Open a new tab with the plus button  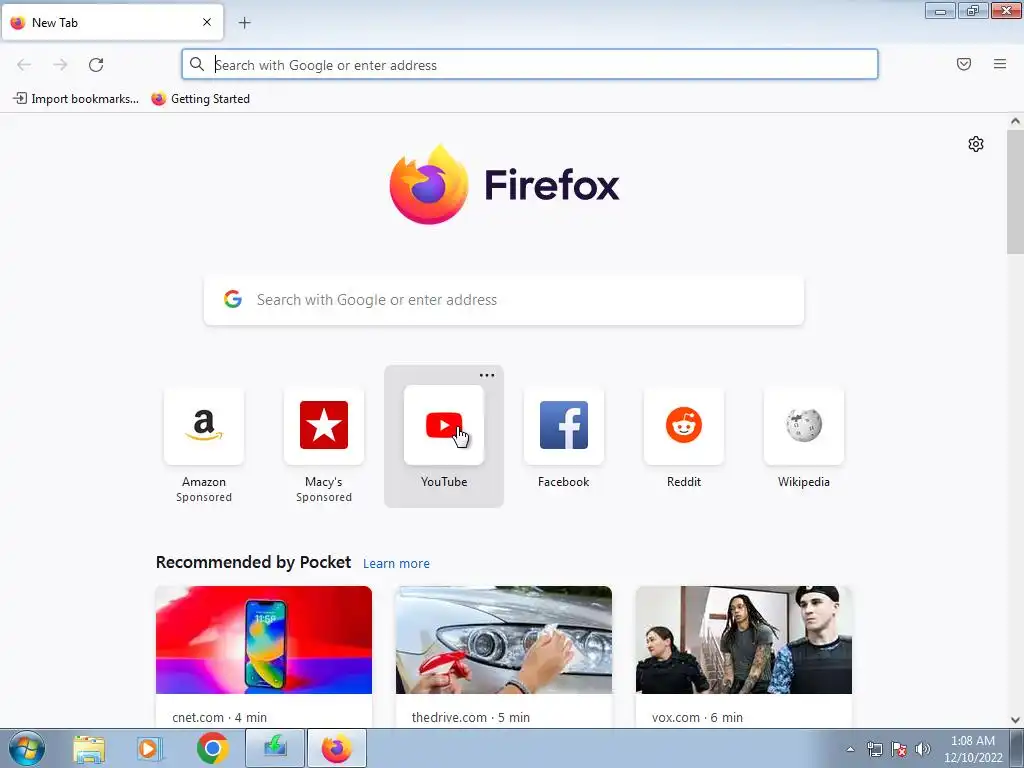[245, 23]
